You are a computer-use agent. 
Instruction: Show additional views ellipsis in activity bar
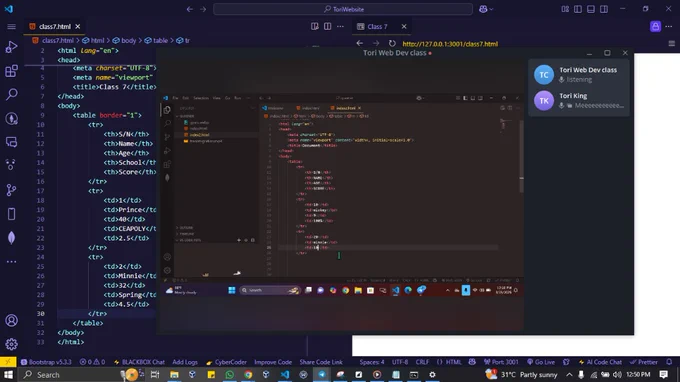tap(11, 261)
